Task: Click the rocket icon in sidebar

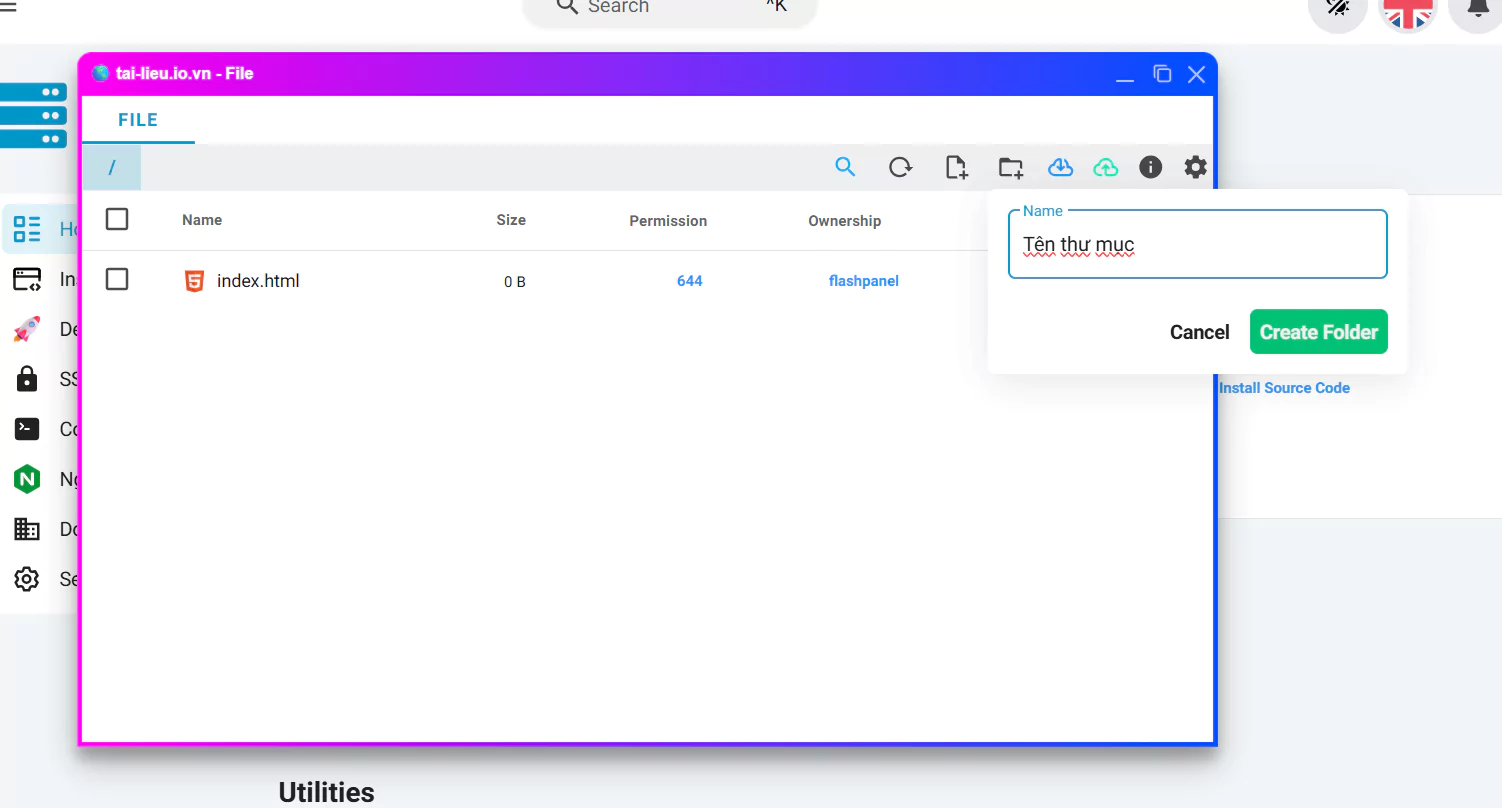Action: 27,329
